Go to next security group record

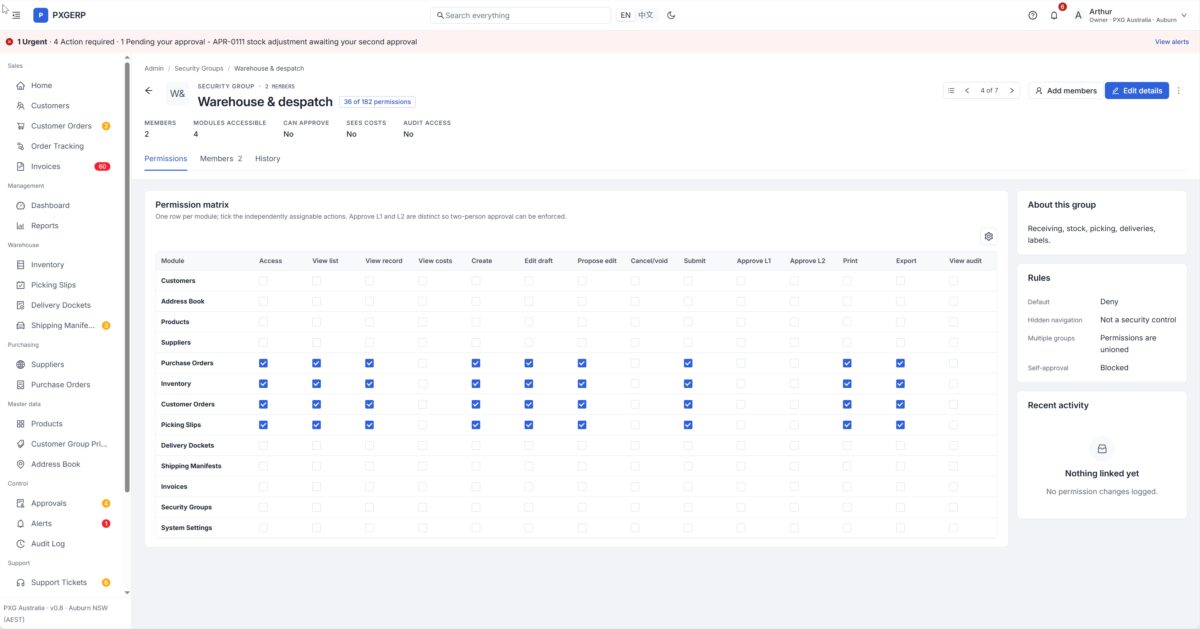click(x=1012, y=90)
